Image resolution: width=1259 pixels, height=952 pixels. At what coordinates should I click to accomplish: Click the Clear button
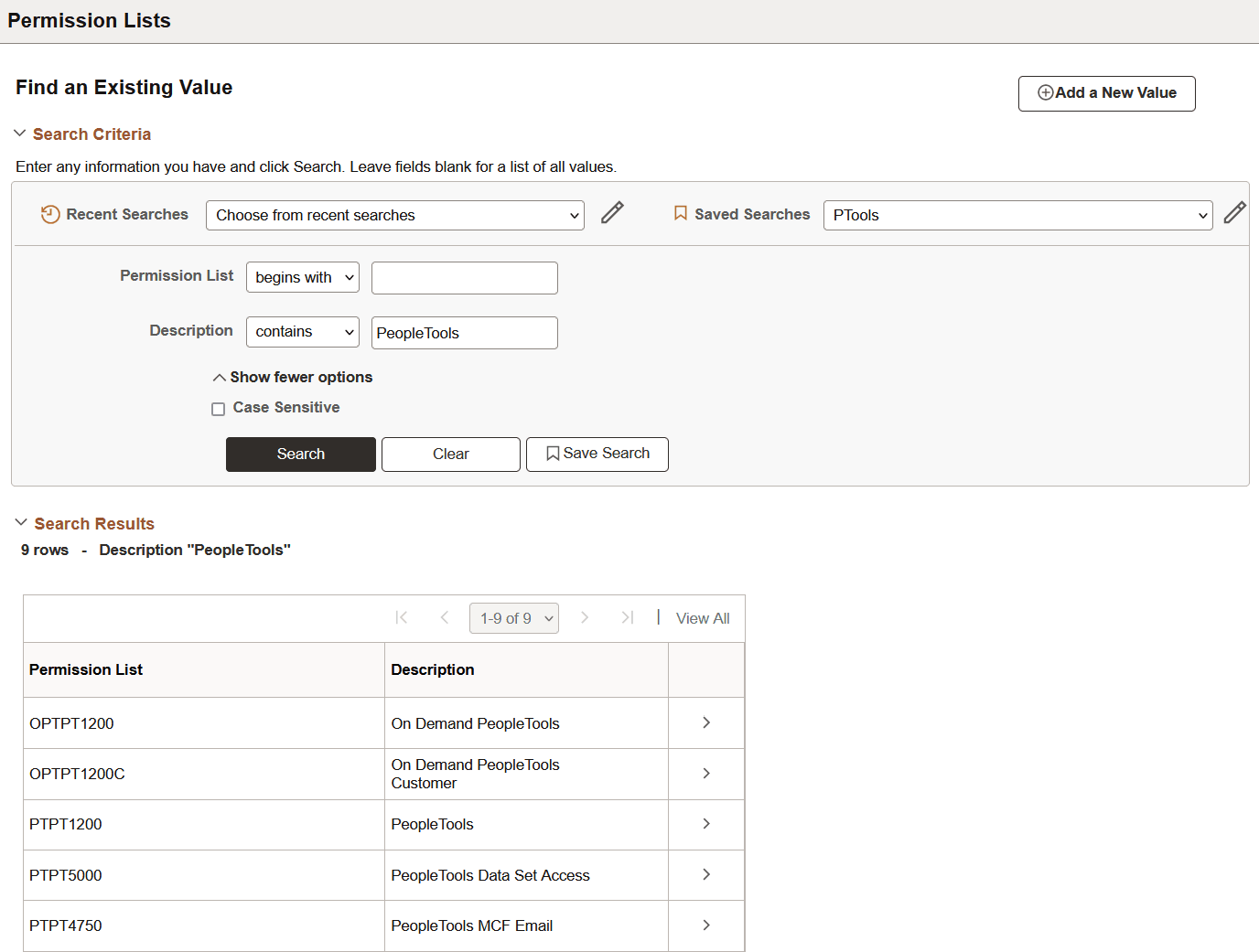click(450, 454)
